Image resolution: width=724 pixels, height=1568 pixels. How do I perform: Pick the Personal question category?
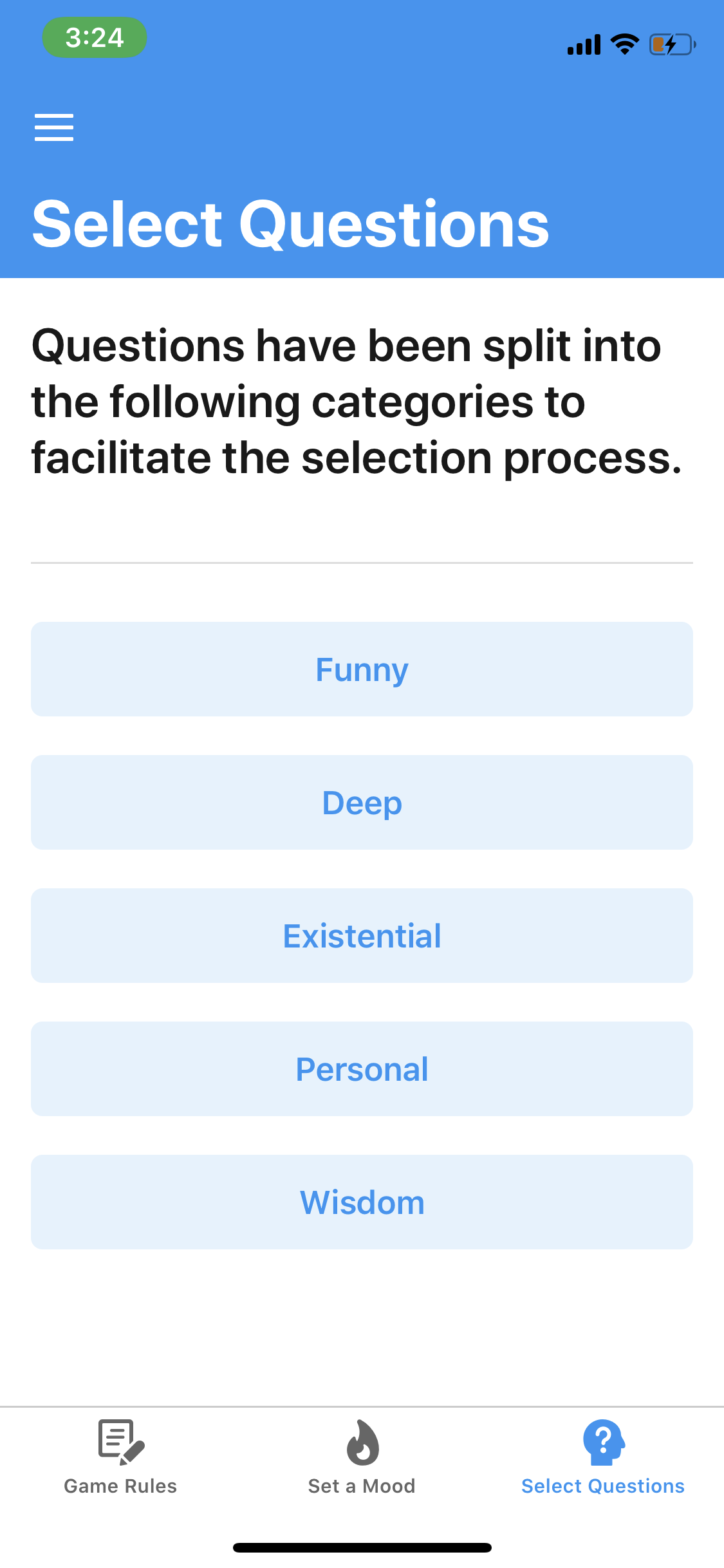coord(362,1069)
